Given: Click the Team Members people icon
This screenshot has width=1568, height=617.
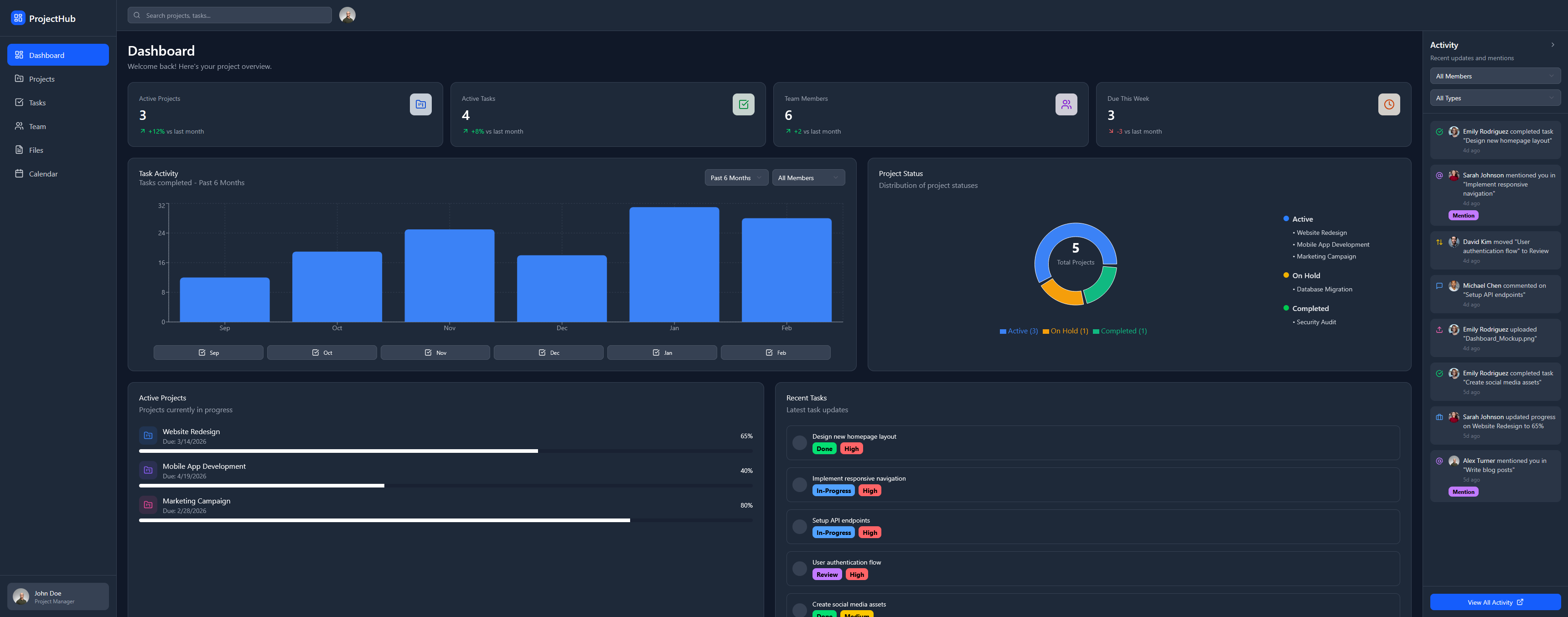Looking at the screenshot, I should (x=1066, y=104).
